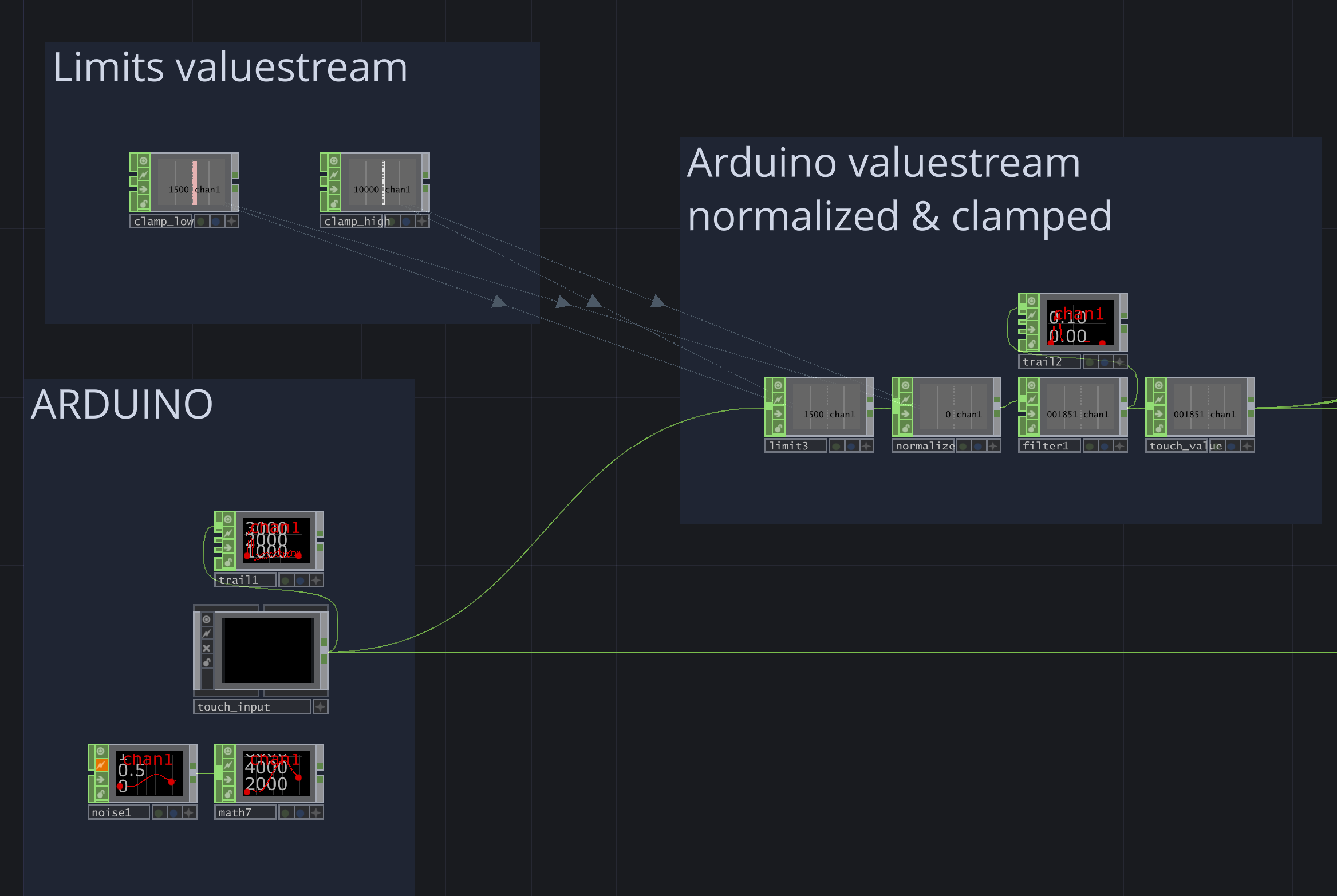
Task: Toggle blue display flag on clamp_low
Action: tap(216, 222)
